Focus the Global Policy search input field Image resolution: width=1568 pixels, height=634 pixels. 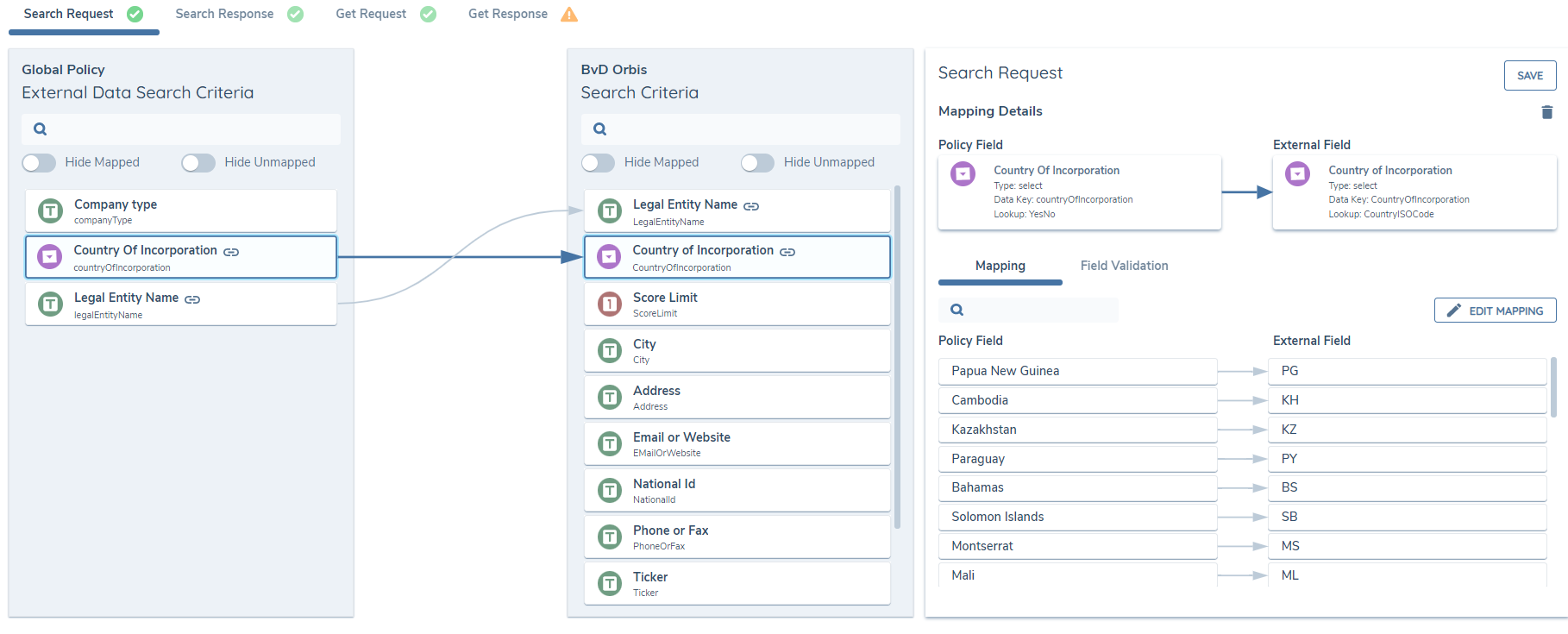[181, 129]
